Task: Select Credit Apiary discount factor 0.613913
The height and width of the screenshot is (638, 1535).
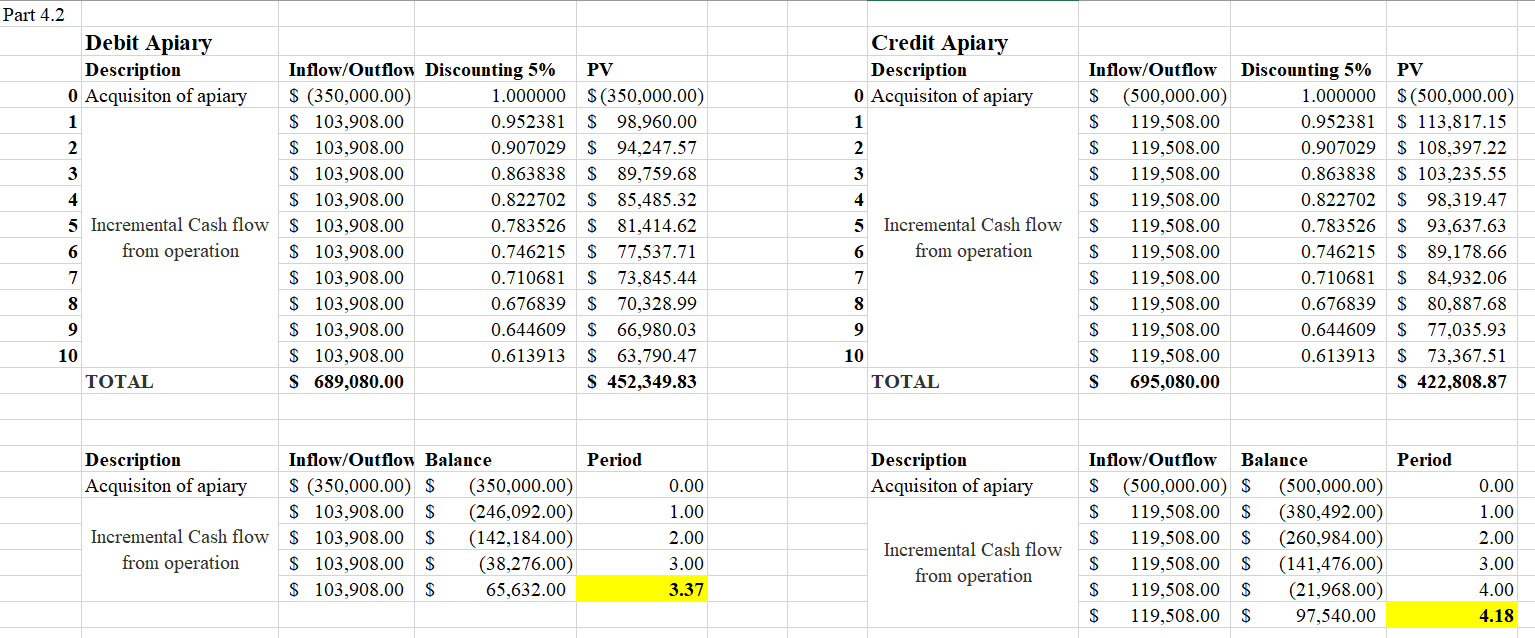Action: (1310, 356)
